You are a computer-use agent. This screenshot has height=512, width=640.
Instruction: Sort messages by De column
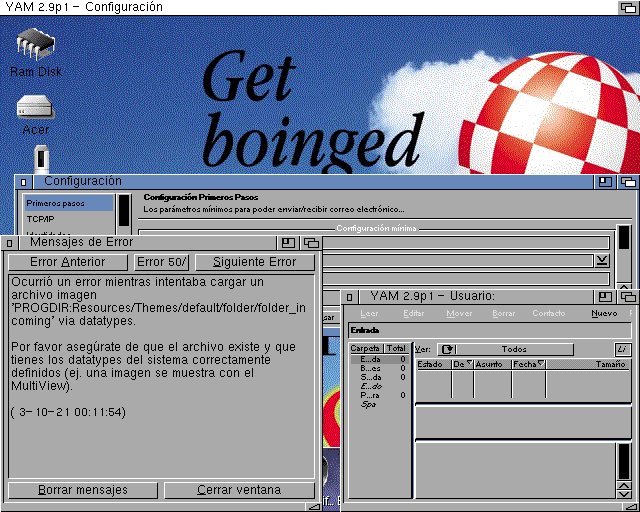462,365
